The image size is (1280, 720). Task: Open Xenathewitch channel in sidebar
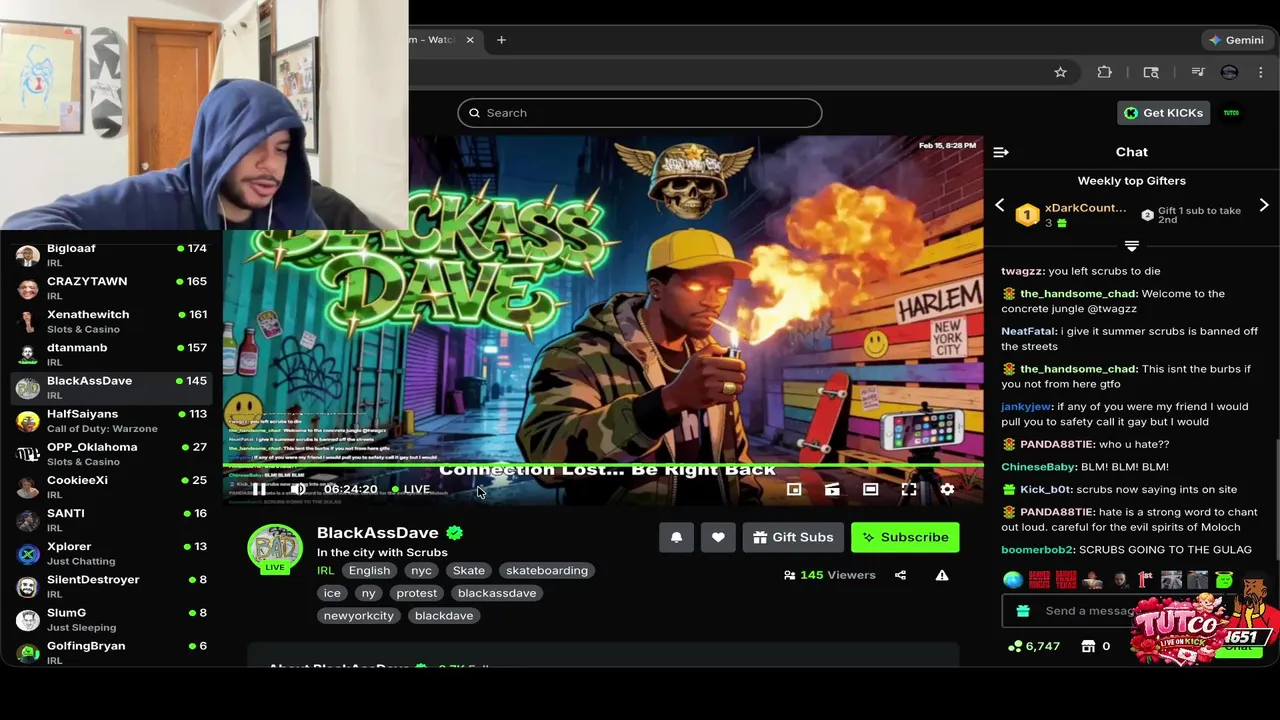coord(111,321)
